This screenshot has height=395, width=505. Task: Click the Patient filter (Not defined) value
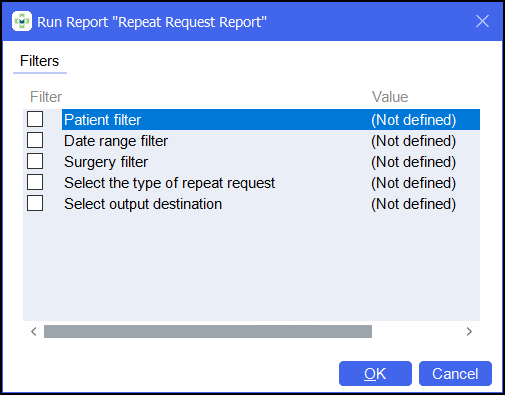coord(413,120)
